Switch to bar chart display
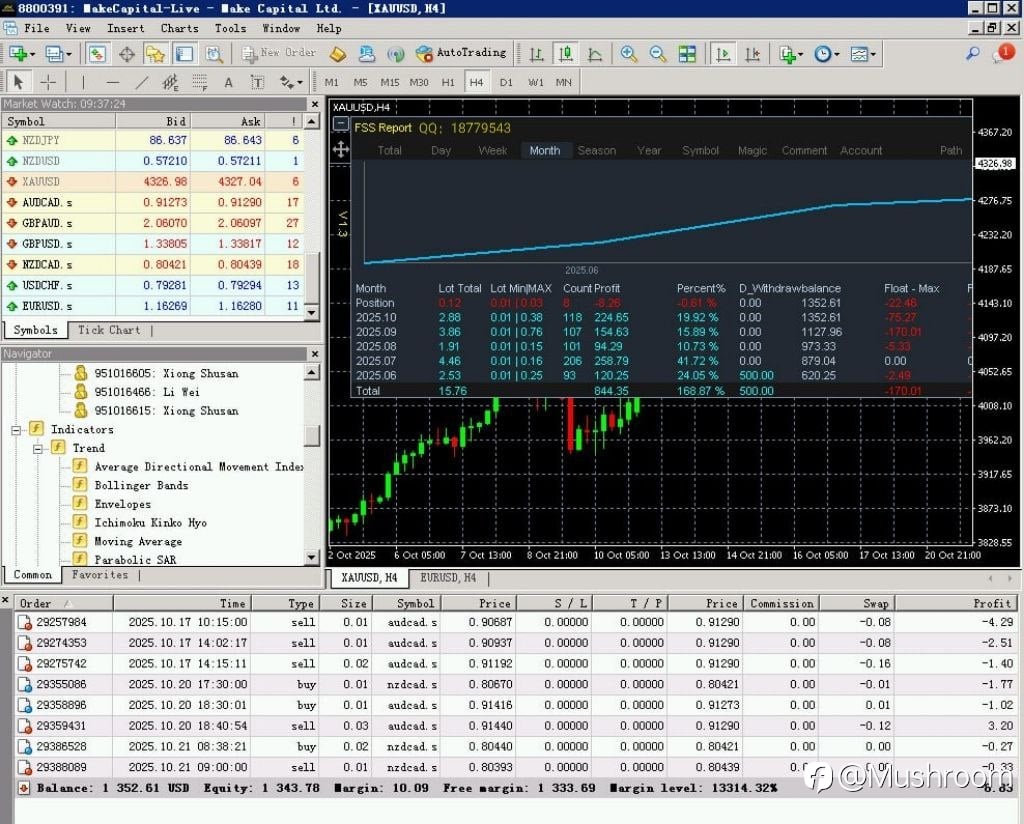 pyautogui.click(x=536, y=54)
